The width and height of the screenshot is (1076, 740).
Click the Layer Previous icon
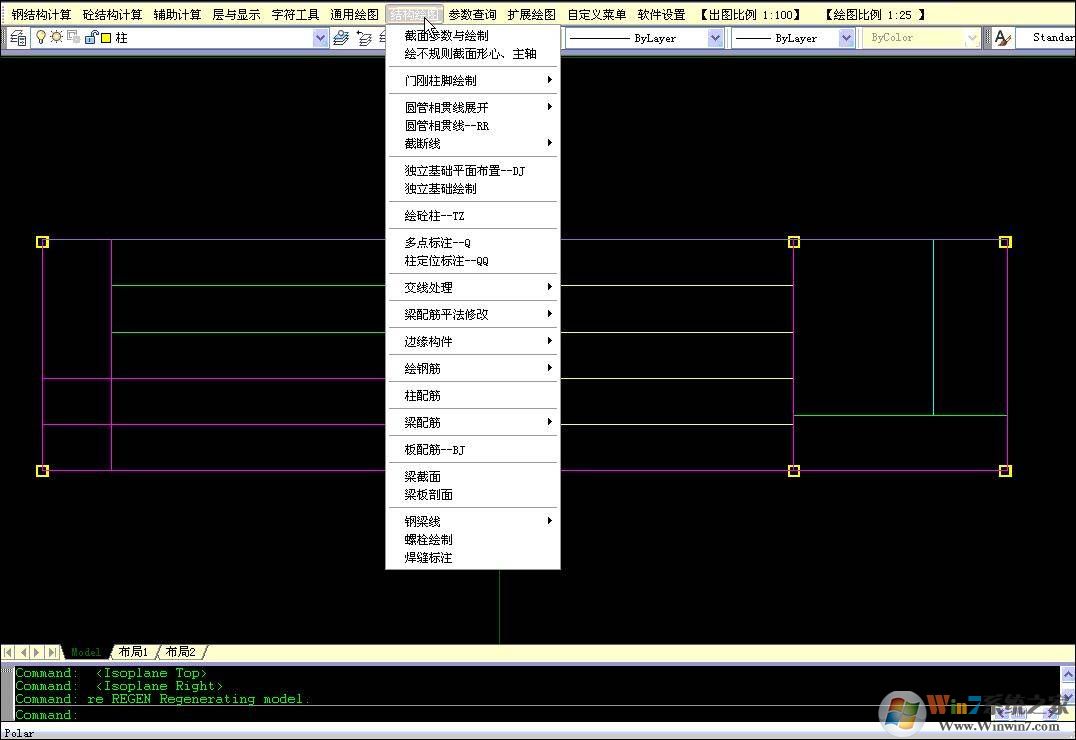click(365, 38)
